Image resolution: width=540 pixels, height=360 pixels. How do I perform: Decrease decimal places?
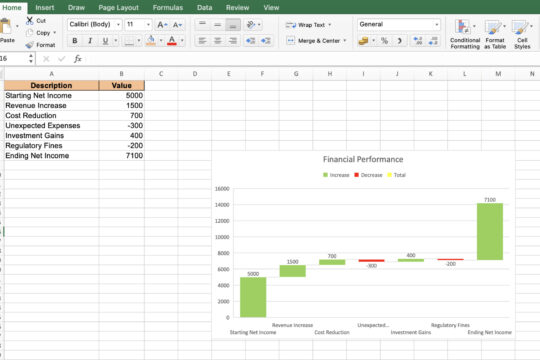[x=433, y=41]
